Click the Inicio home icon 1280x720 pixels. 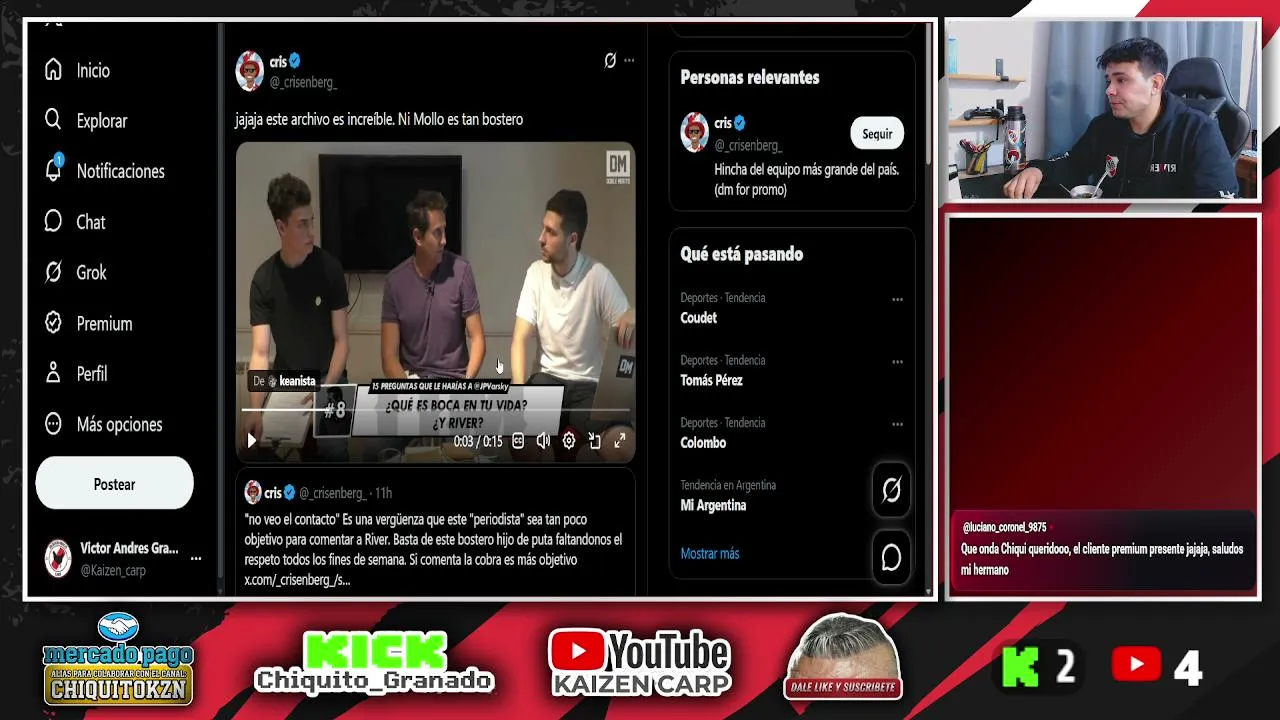[x=54, y=70]
